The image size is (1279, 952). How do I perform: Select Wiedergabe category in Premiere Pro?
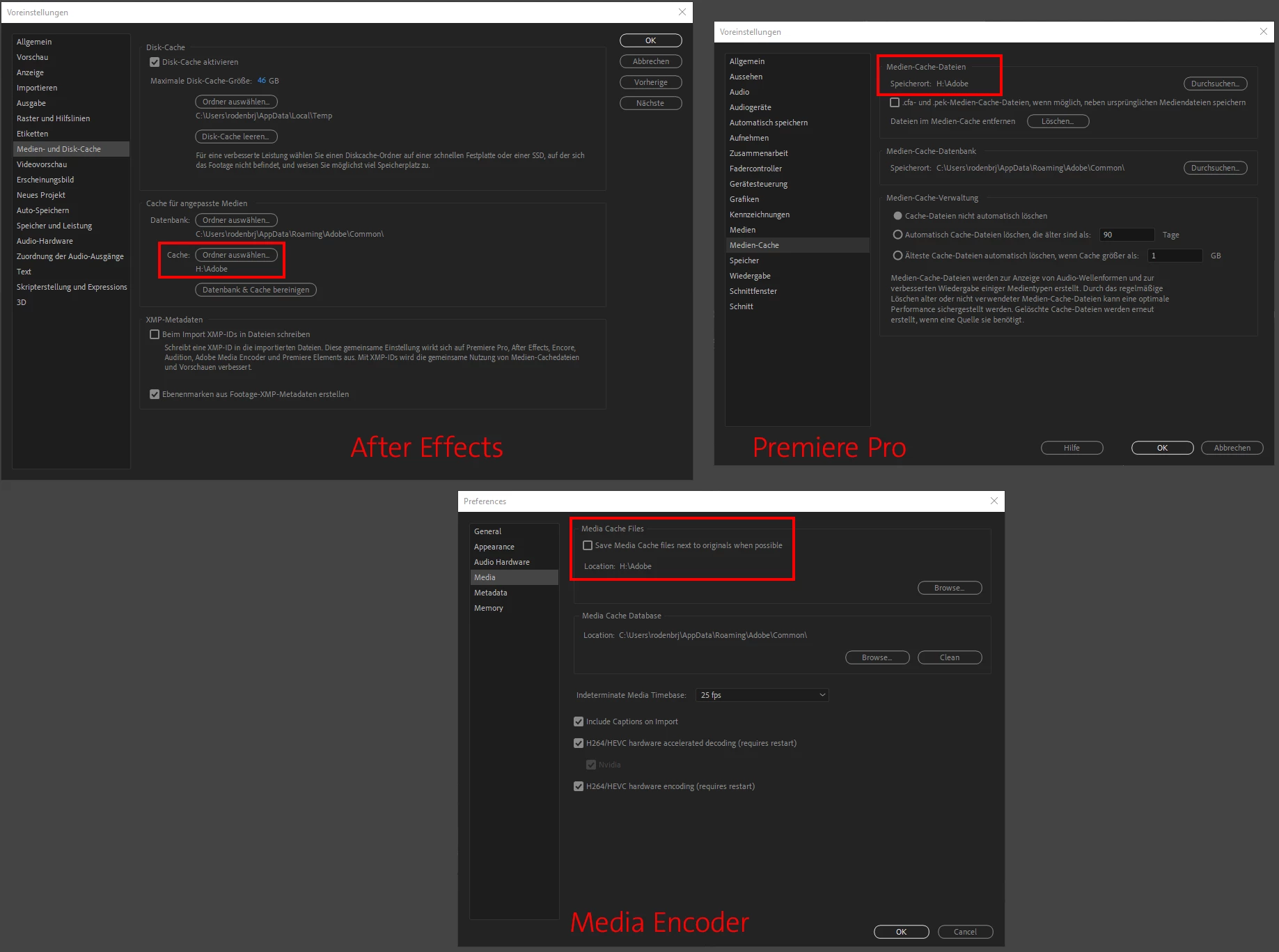797,276
